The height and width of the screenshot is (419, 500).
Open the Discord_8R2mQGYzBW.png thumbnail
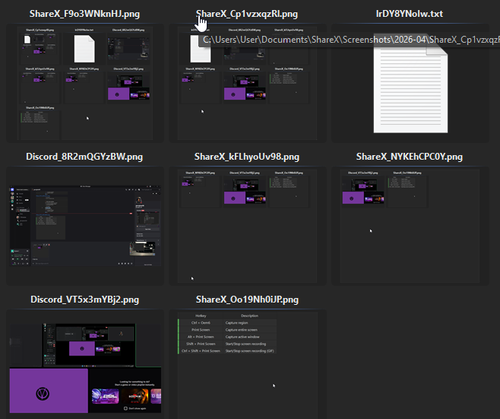pos(85,226)
